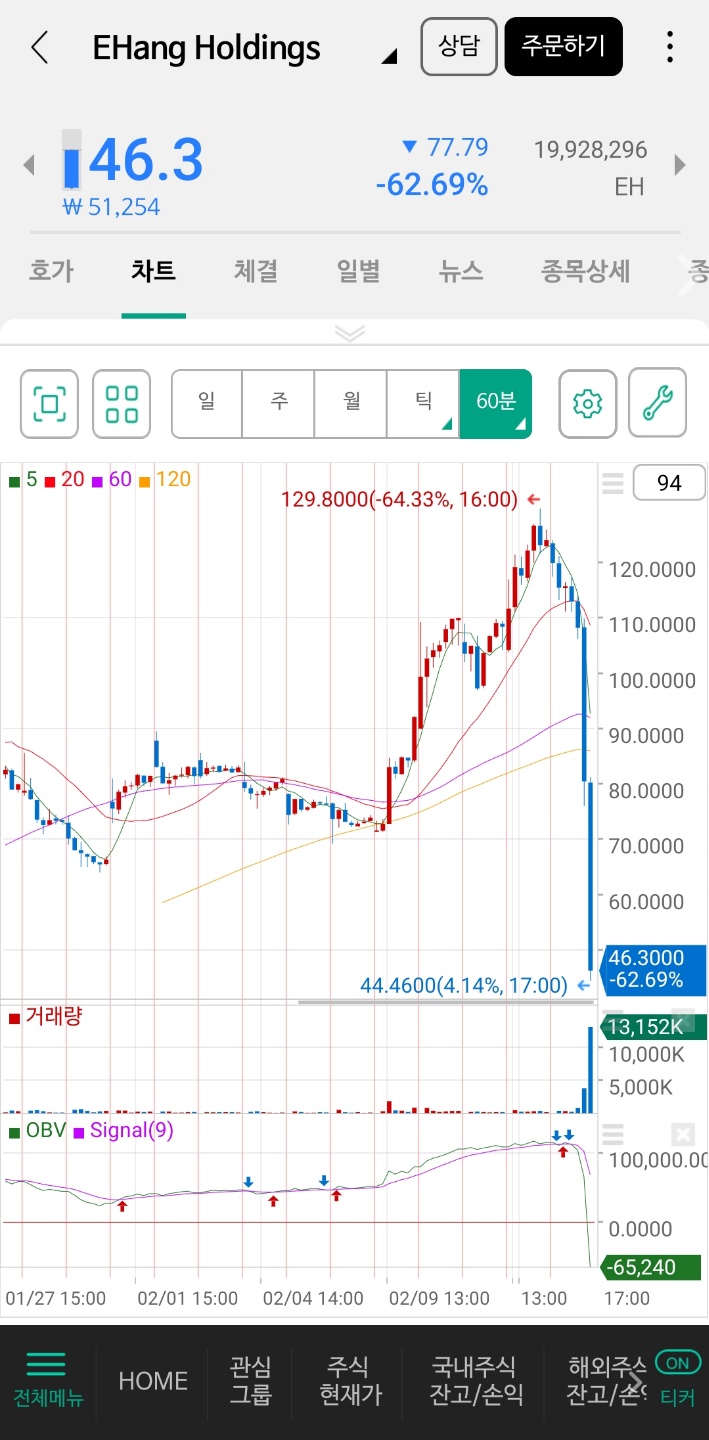Open the 틱 tick period dropdown

tap(423, 404)
